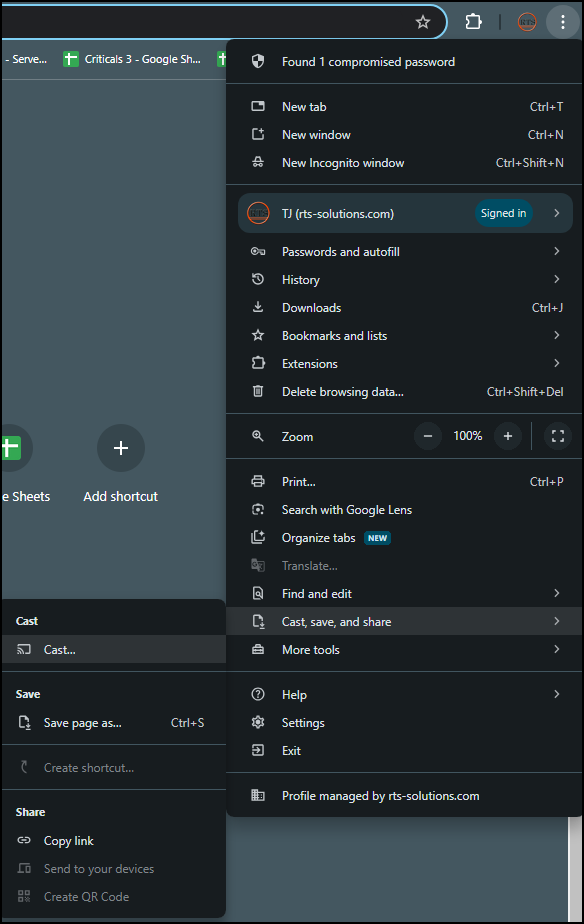The height and width of the screenshot is (924, 584).
Task: Select Organize tabs menu item
Action: 404,537
